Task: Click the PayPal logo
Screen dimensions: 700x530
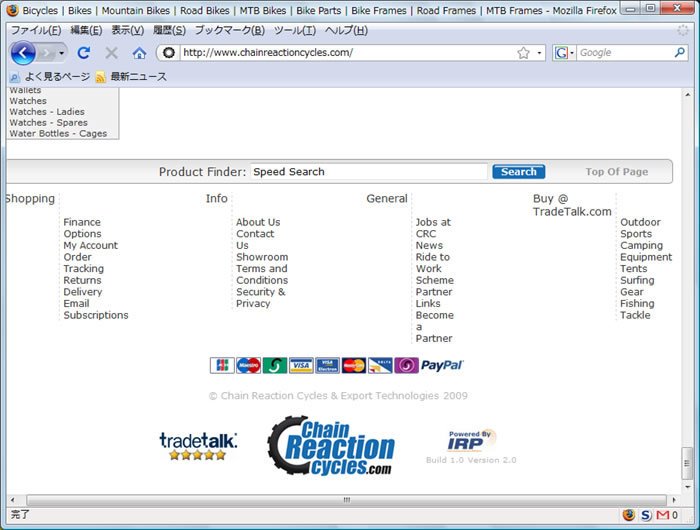Action: (442, 365)
